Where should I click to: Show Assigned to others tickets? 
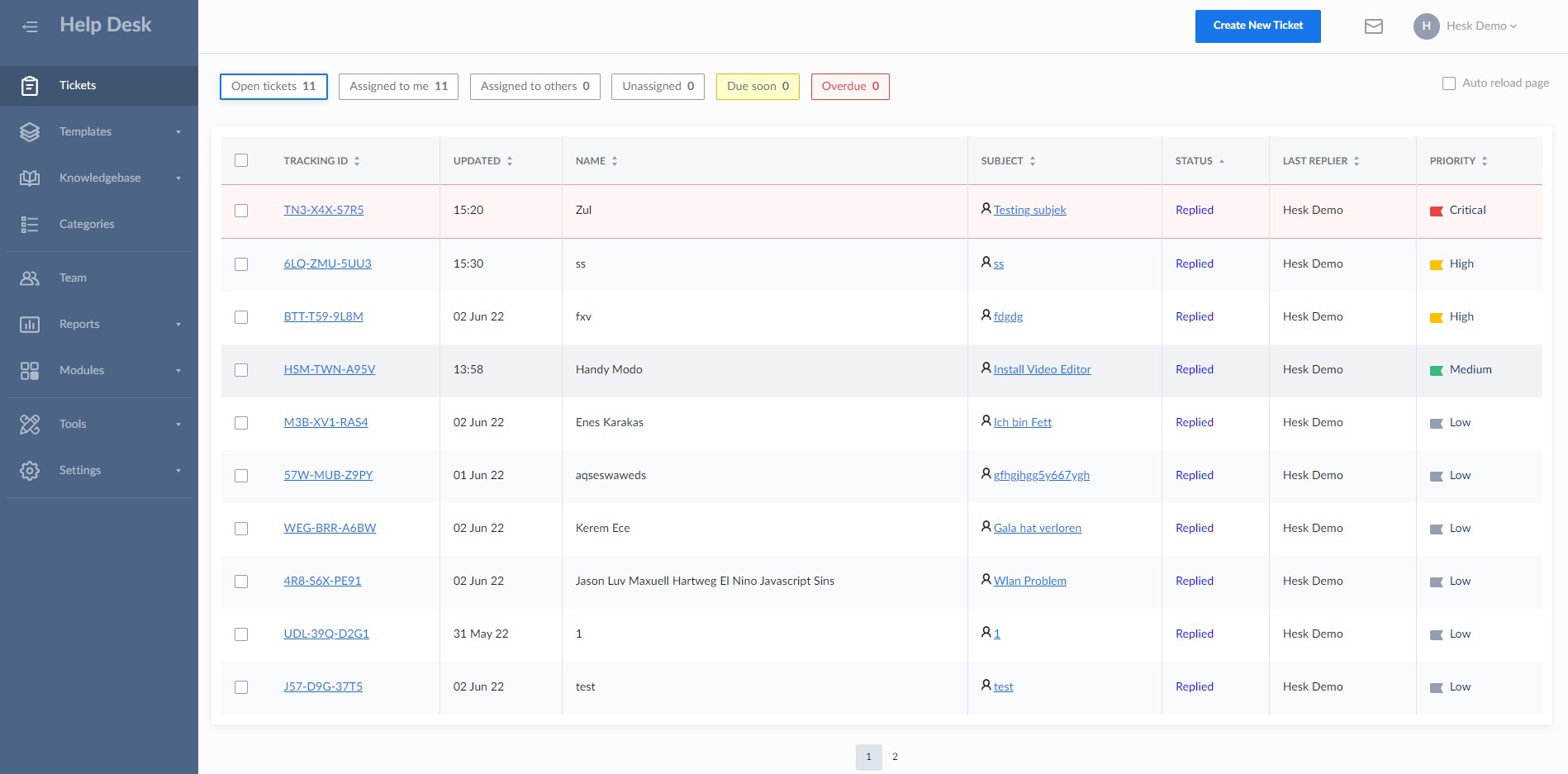(x=535, y=87)
